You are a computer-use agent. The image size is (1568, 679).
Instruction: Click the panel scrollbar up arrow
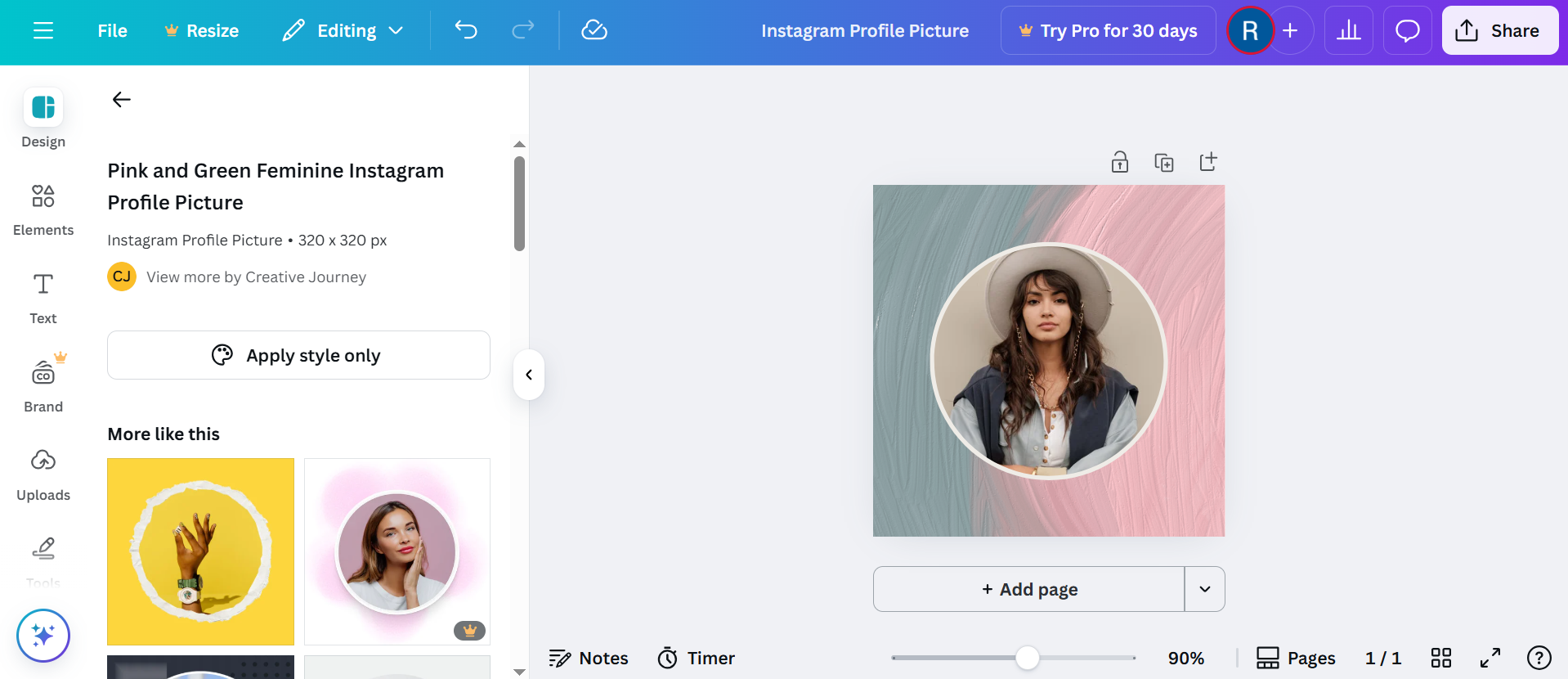[519, 144]
